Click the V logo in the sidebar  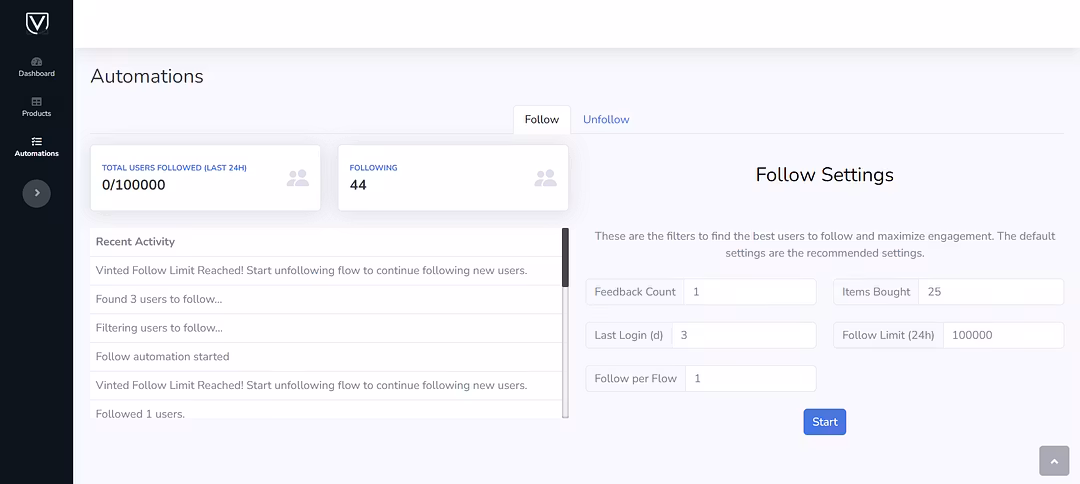[x=36, y=23]
